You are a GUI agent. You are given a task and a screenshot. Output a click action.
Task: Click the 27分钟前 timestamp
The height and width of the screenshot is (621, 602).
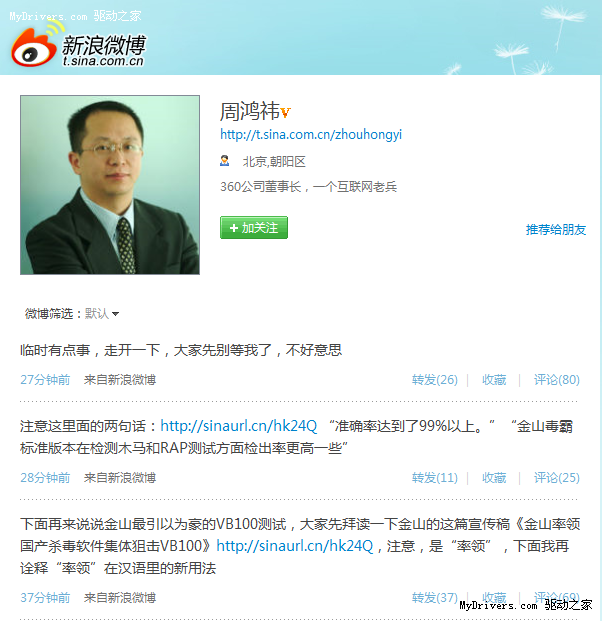tap(45, 380)
